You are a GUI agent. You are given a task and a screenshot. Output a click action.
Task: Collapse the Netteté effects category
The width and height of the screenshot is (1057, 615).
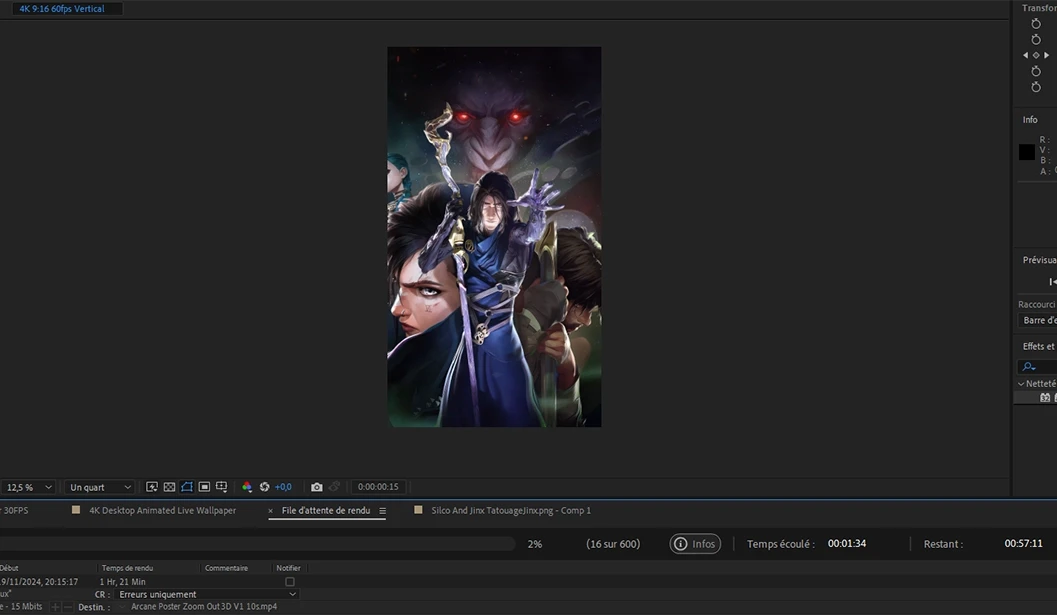click(1021, 384)
